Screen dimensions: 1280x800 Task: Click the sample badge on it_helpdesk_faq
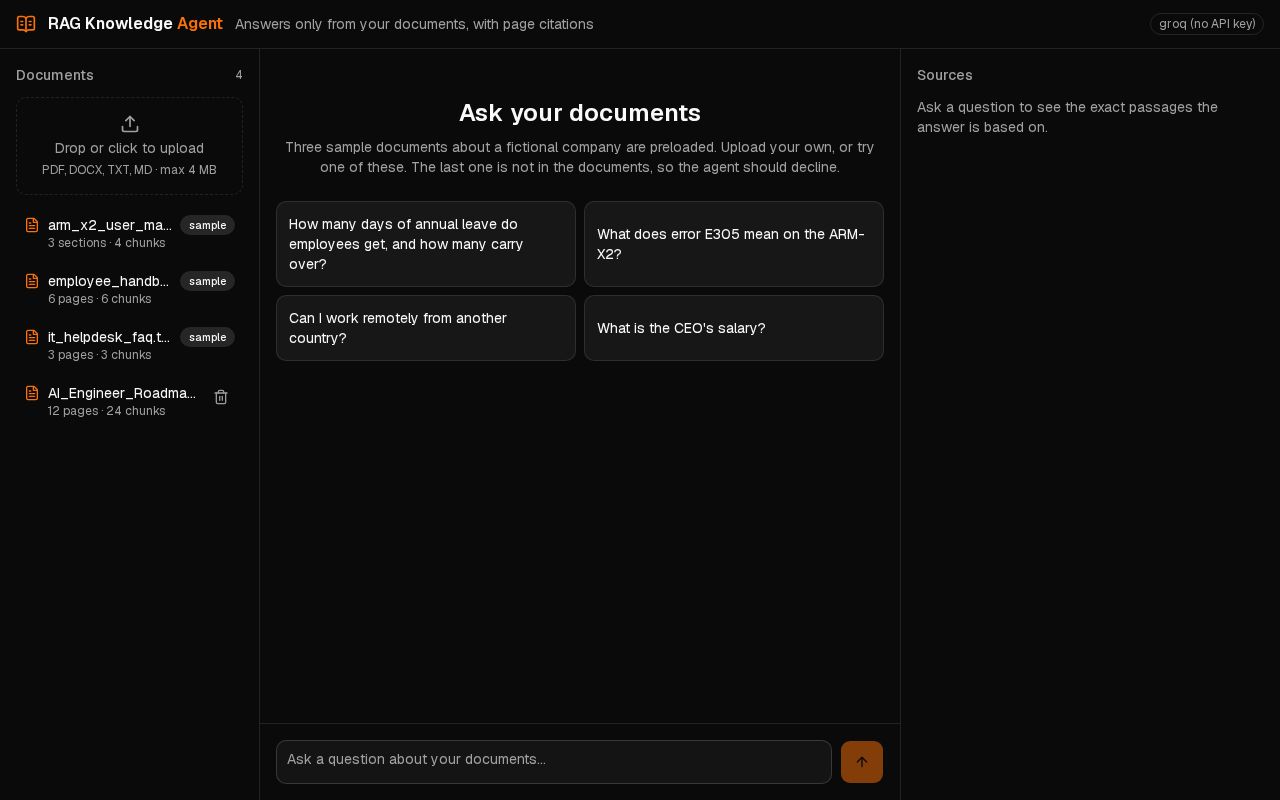tap(208, 337)
